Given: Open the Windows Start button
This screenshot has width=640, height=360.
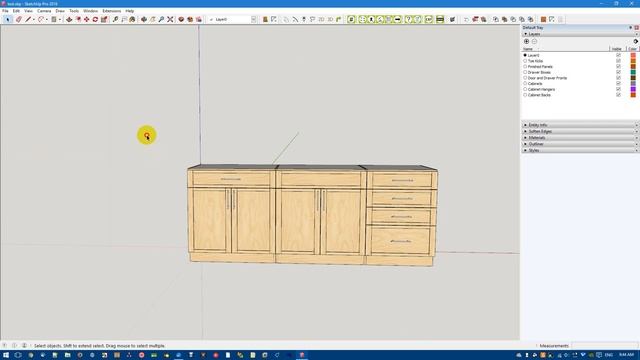Looking at the screenshot, I should click(x=6, y=355).
